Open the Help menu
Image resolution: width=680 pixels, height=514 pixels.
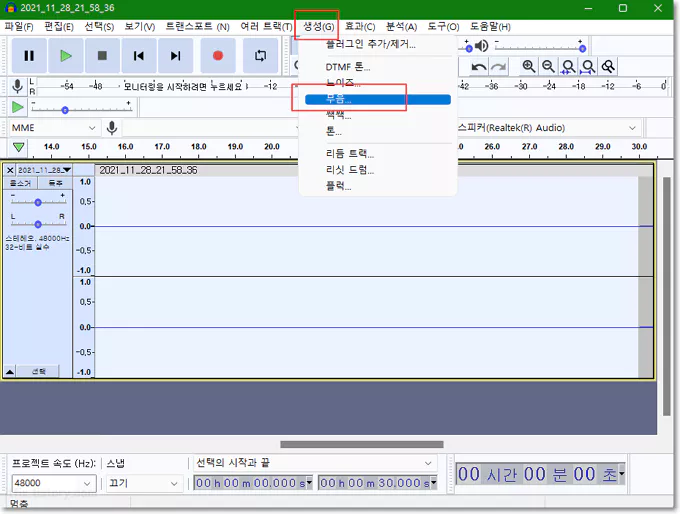490,27
